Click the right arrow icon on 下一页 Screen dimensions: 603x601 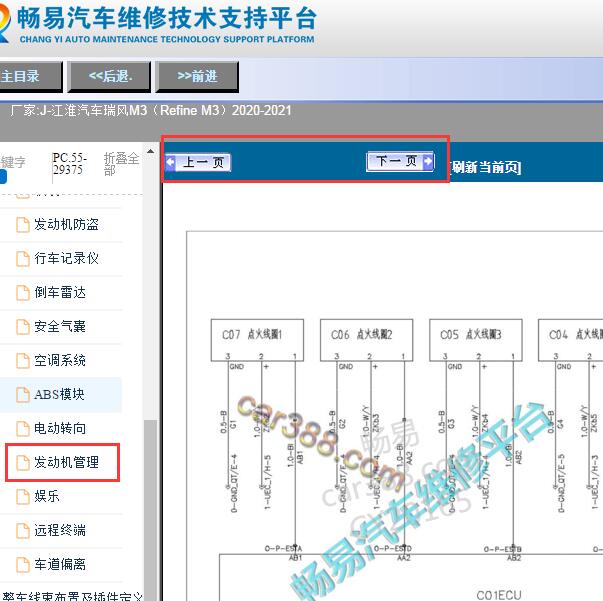[428, 161]
